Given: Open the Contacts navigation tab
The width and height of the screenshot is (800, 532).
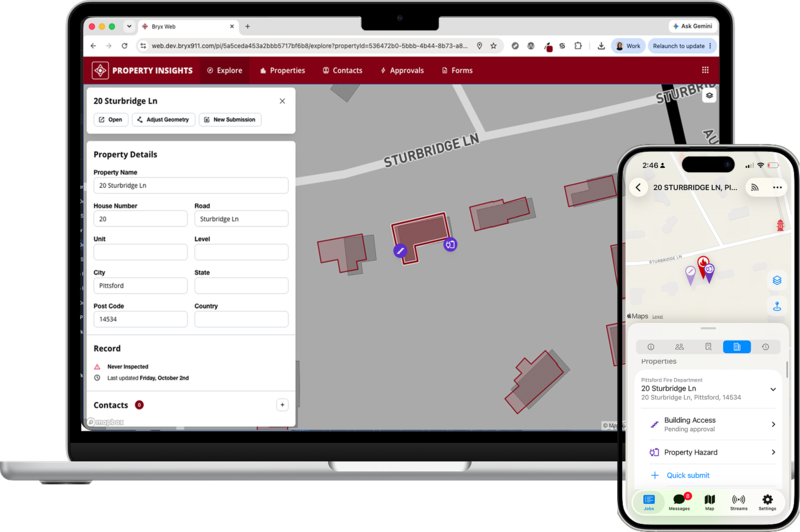Looking at the screenshot, I should (342, 70).
